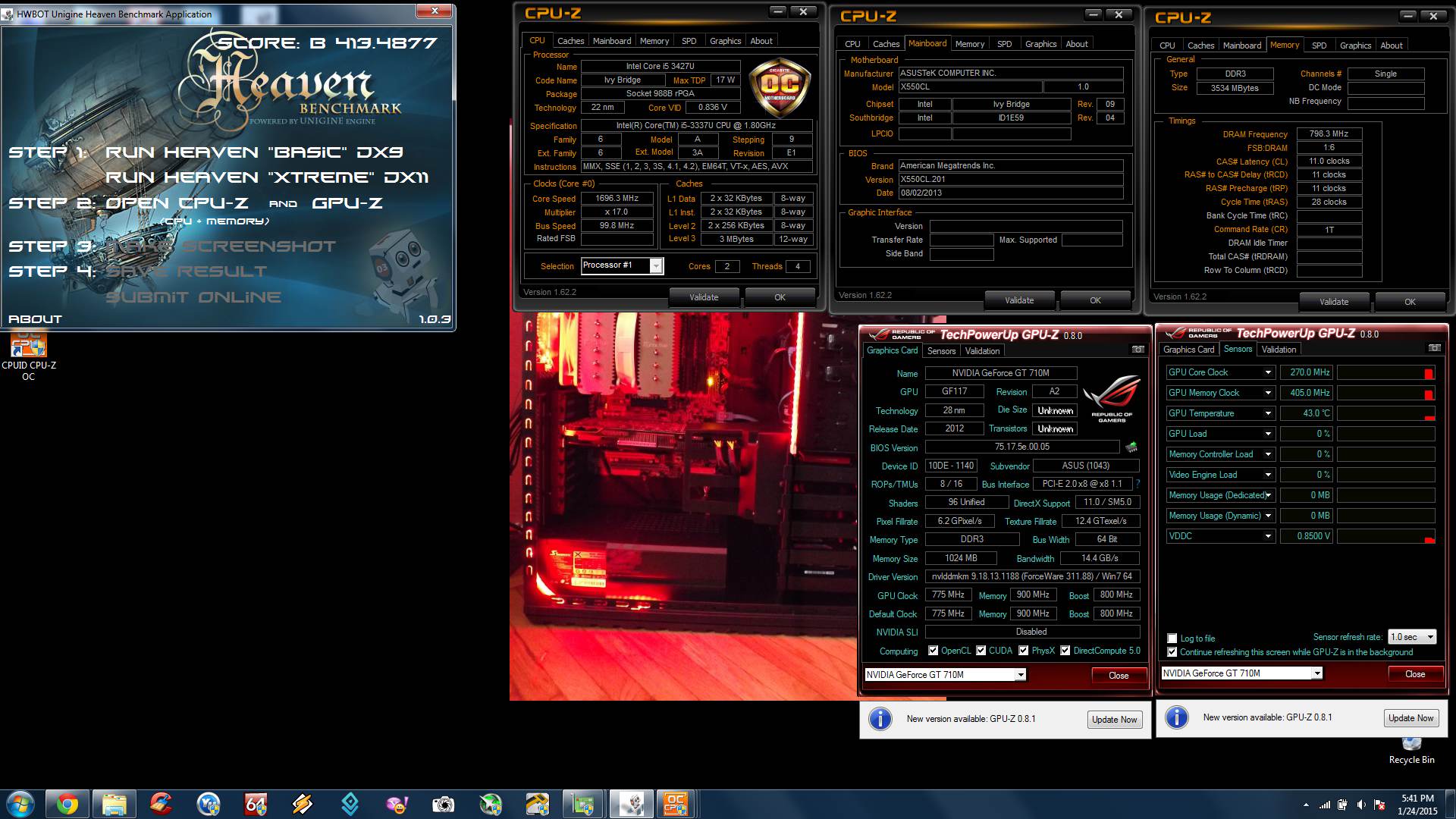Click the GPU Core Clock sensor graph
The image size is (1456, 819).
pos(1385,372)
